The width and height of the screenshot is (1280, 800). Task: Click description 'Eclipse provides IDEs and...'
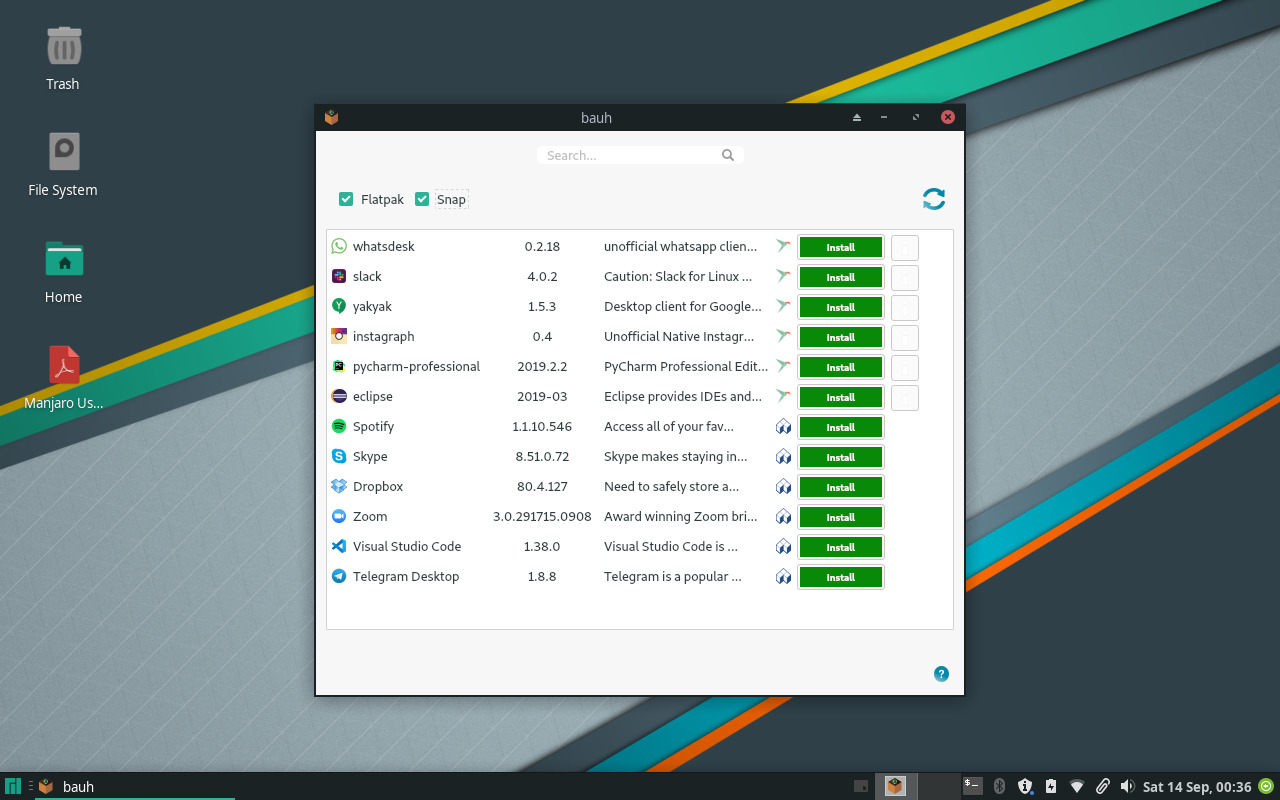(683, 396)
